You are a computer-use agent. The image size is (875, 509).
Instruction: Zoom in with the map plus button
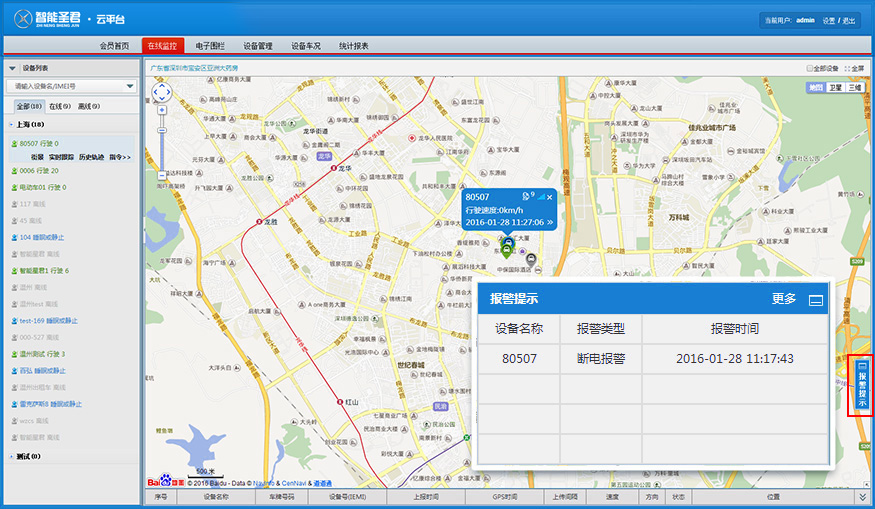[x=161, y=110]
